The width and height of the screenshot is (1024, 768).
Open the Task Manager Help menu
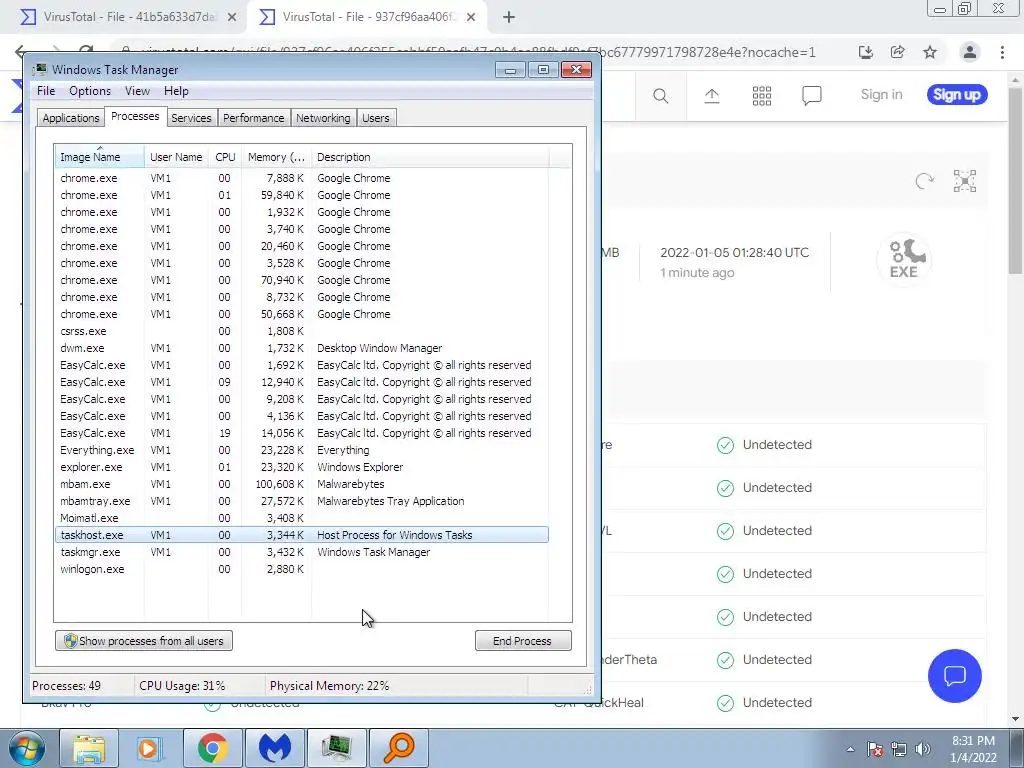click(x=176, y=91)
